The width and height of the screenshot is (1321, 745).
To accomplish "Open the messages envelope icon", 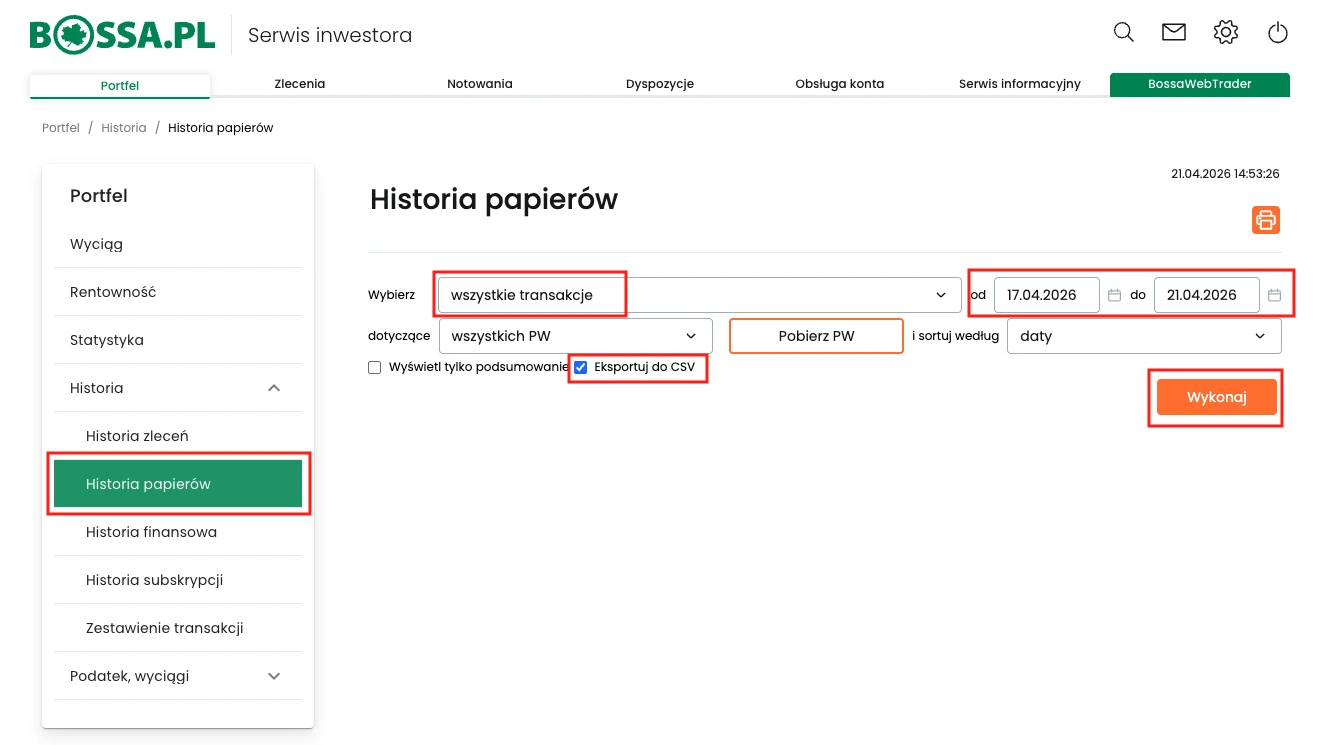I will coord(1174,32).
